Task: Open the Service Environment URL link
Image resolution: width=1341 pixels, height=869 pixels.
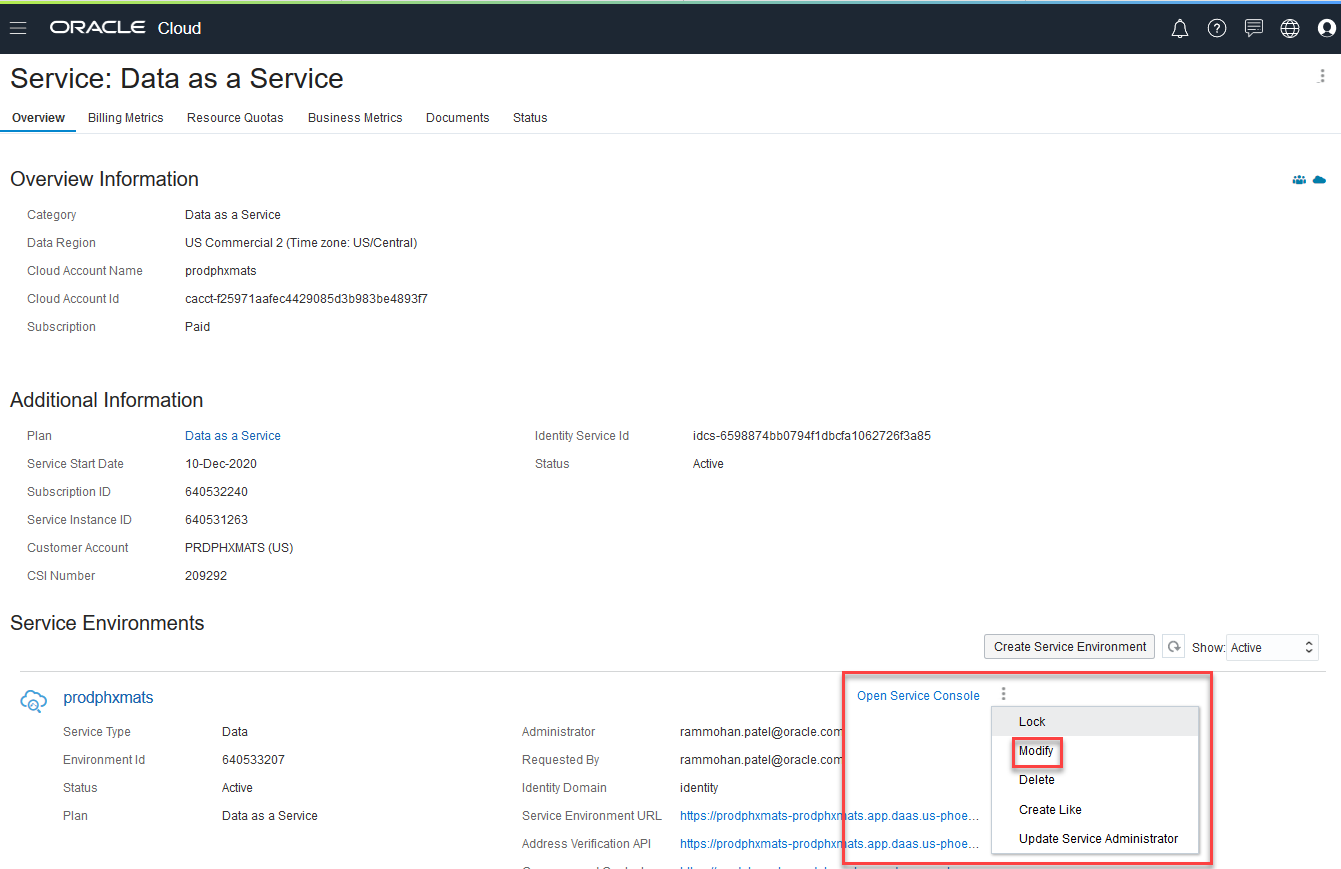Action: click(x=829, y=816)
